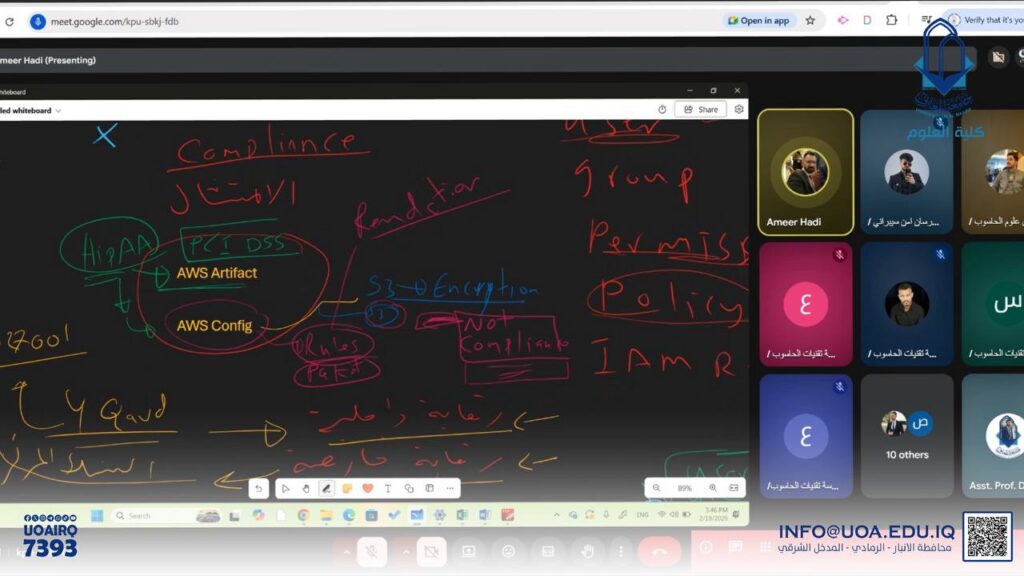1024x576 pixels.
Task: Click the whiteboard undo button
Action: pos(259,488)
